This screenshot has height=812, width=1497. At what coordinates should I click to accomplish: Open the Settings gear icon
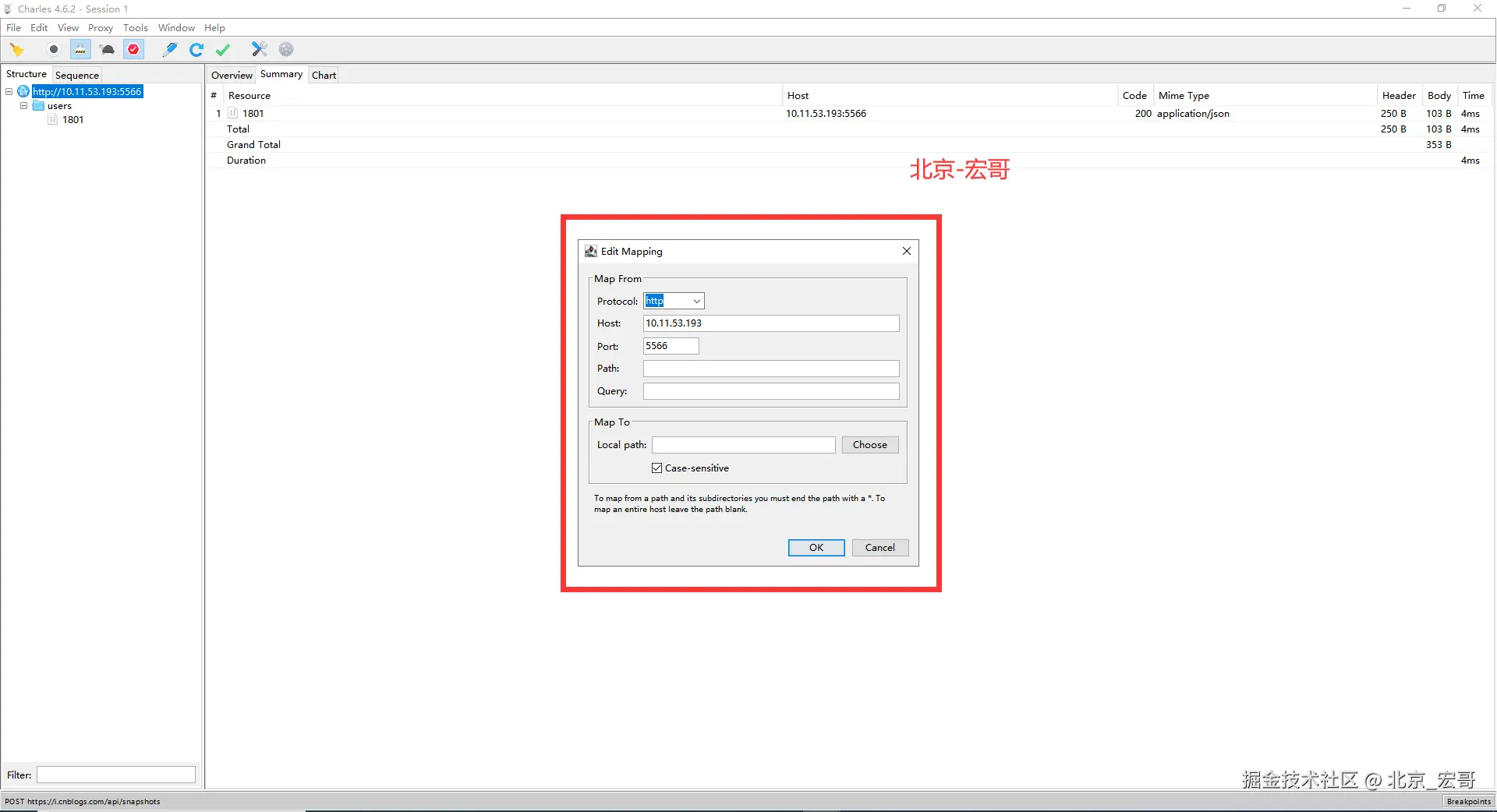[x=286, y=50]
